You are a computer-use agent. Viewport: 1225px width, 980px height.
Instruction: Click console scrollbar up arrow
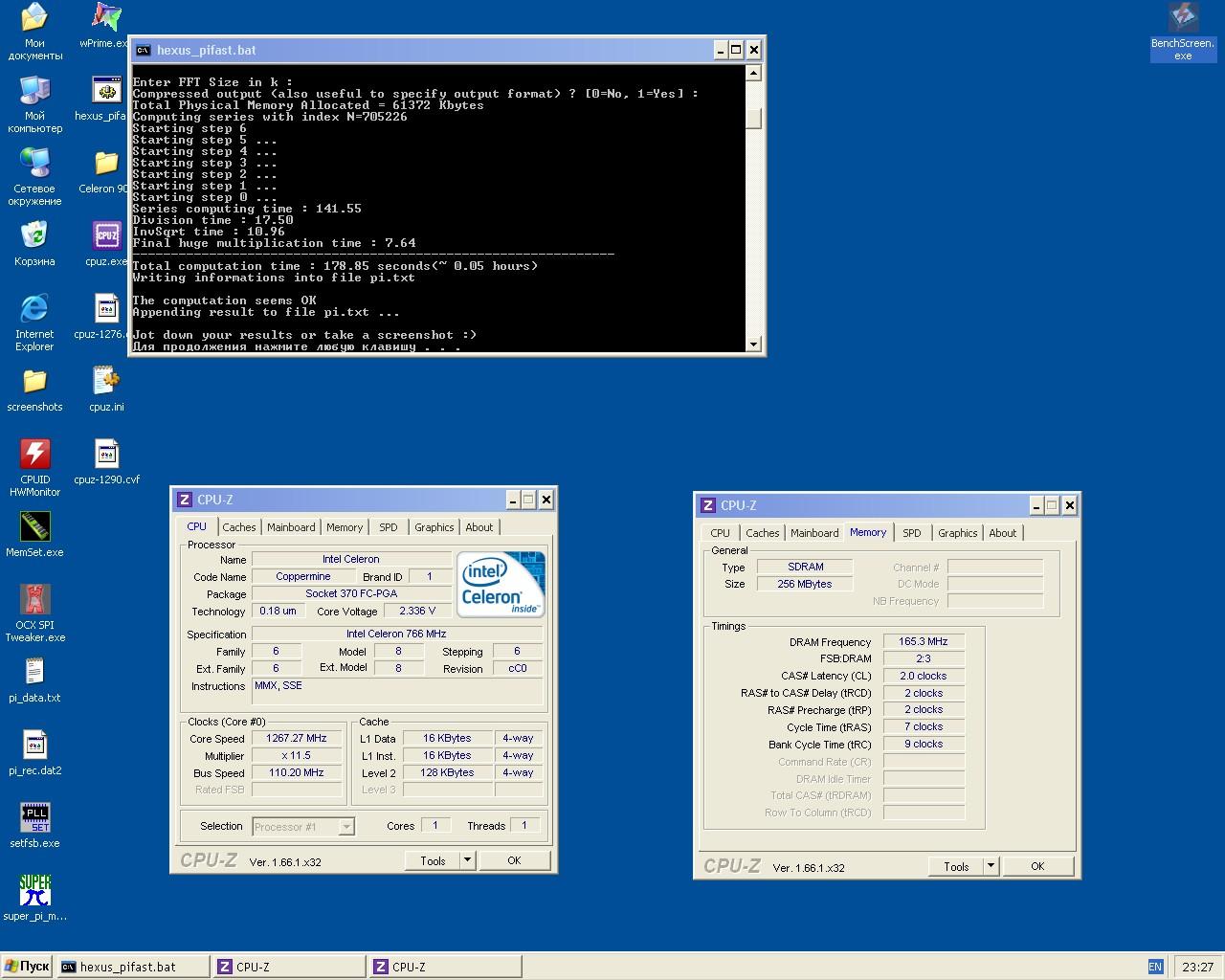click(x=754, y=74)
